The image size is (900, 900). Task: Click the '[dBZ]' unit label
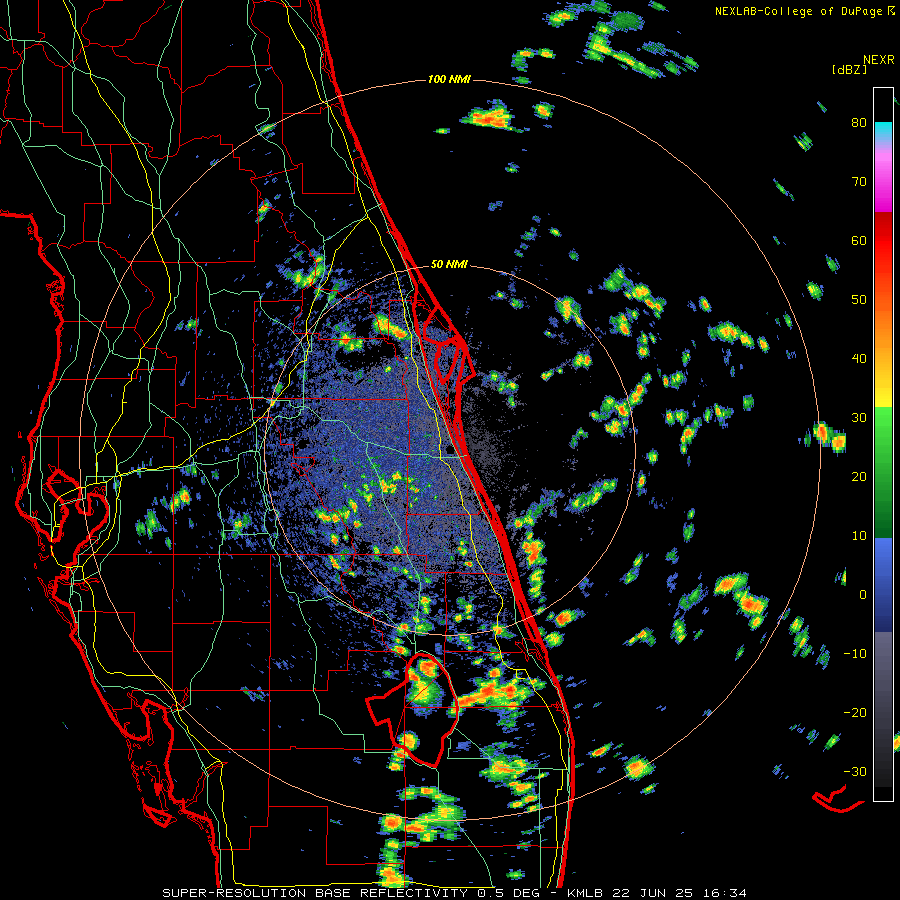[x=849, y=70]
